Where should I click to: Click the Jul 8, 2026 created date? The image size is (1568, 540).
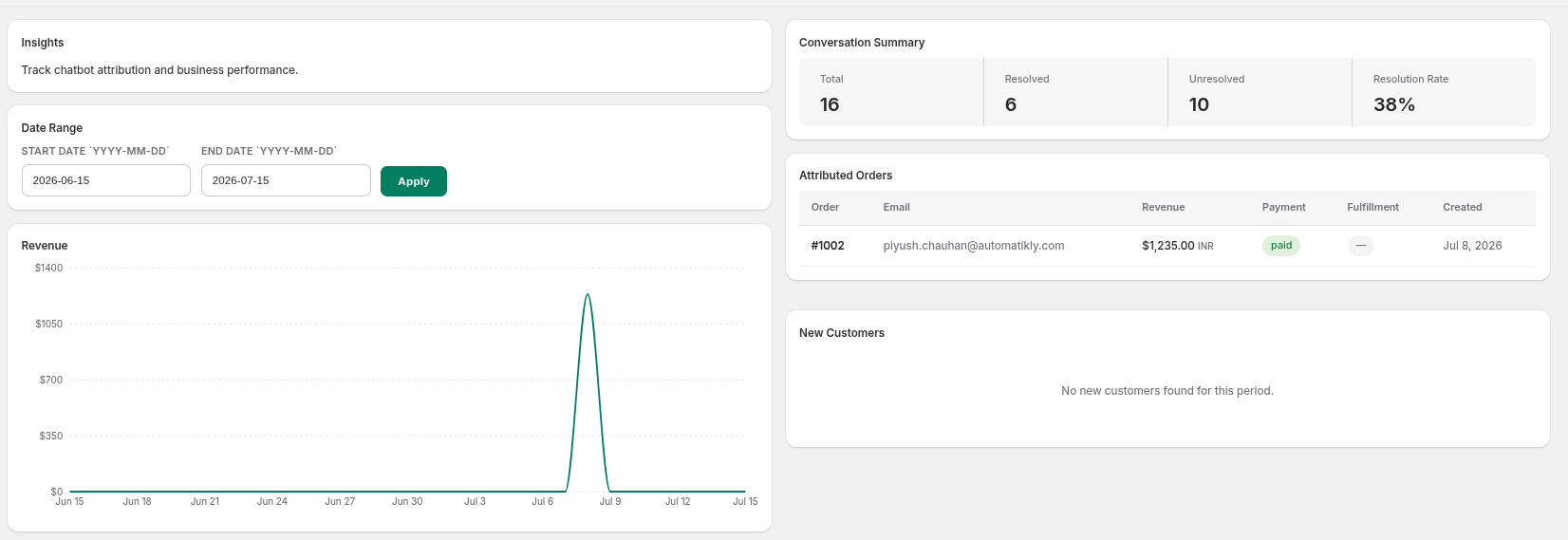point(1472,246)
